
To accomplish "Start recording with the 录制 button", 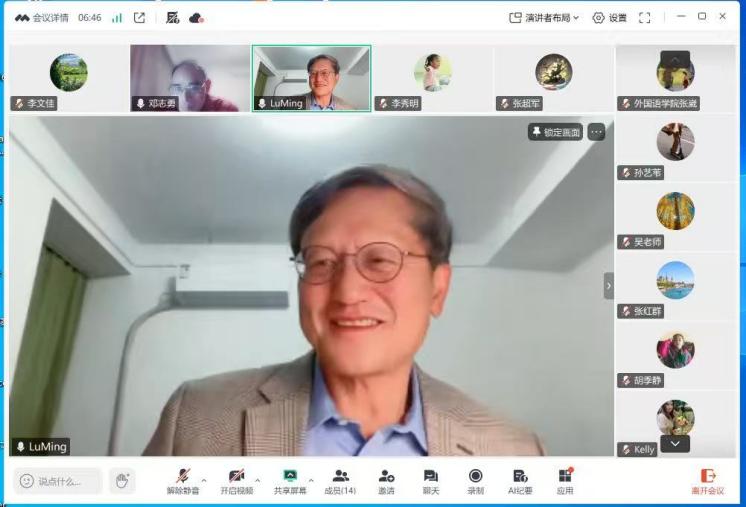I will 475,480.
